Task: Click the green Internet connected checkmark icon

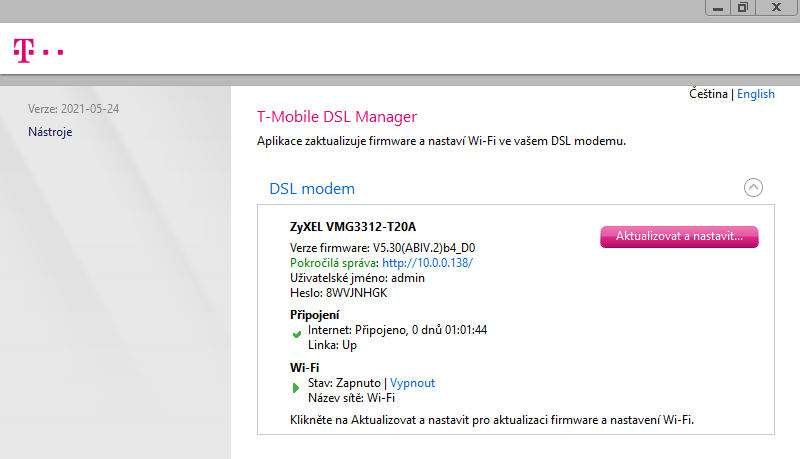Action: 296,335
